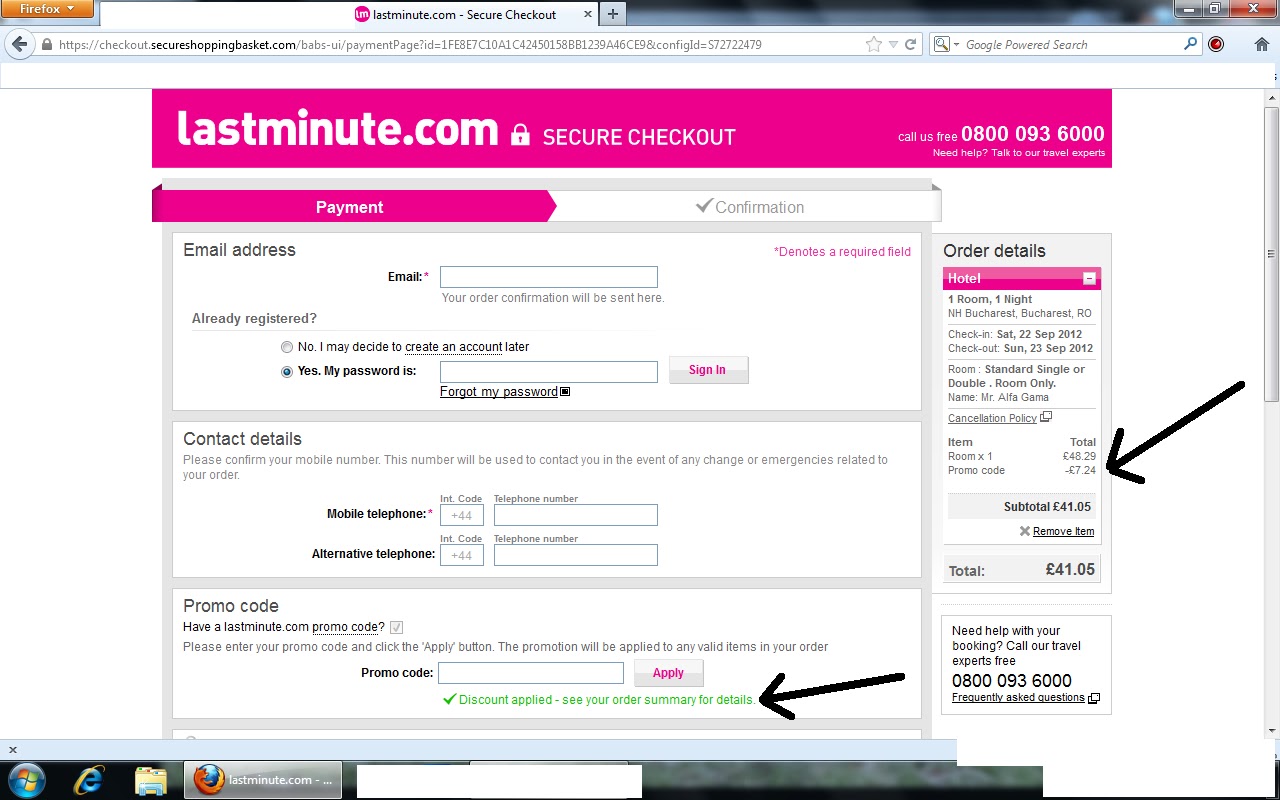Open the 'create an account' link

point(454,347)
